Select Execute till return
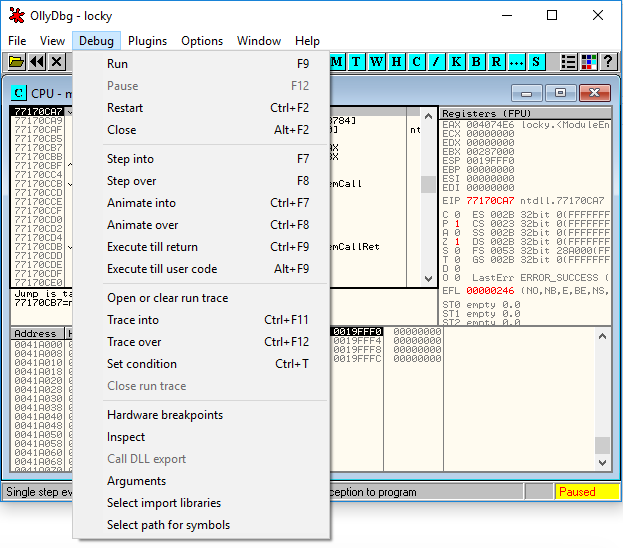623x548 pixels. coord(201,247)
